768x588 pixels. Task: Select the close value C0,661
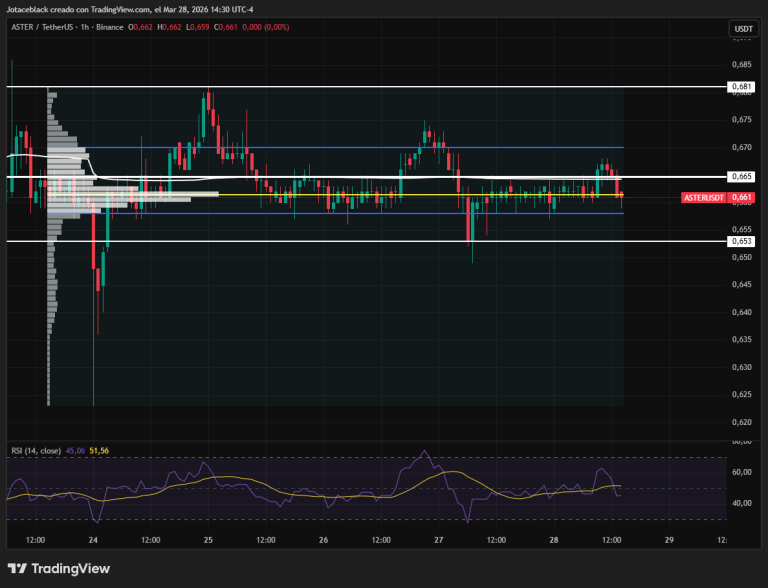click(x=226, y=27)
